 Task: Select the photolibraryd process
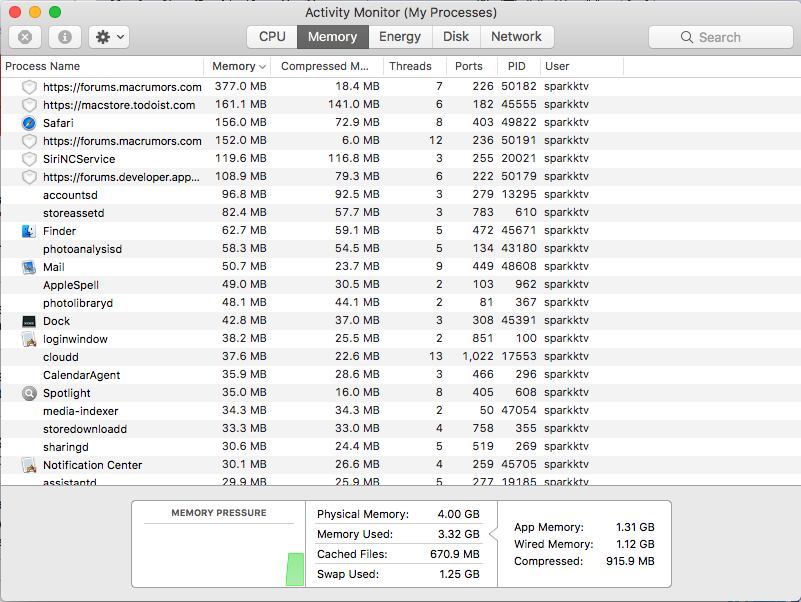pyautogui.click(x=400, y=303)
